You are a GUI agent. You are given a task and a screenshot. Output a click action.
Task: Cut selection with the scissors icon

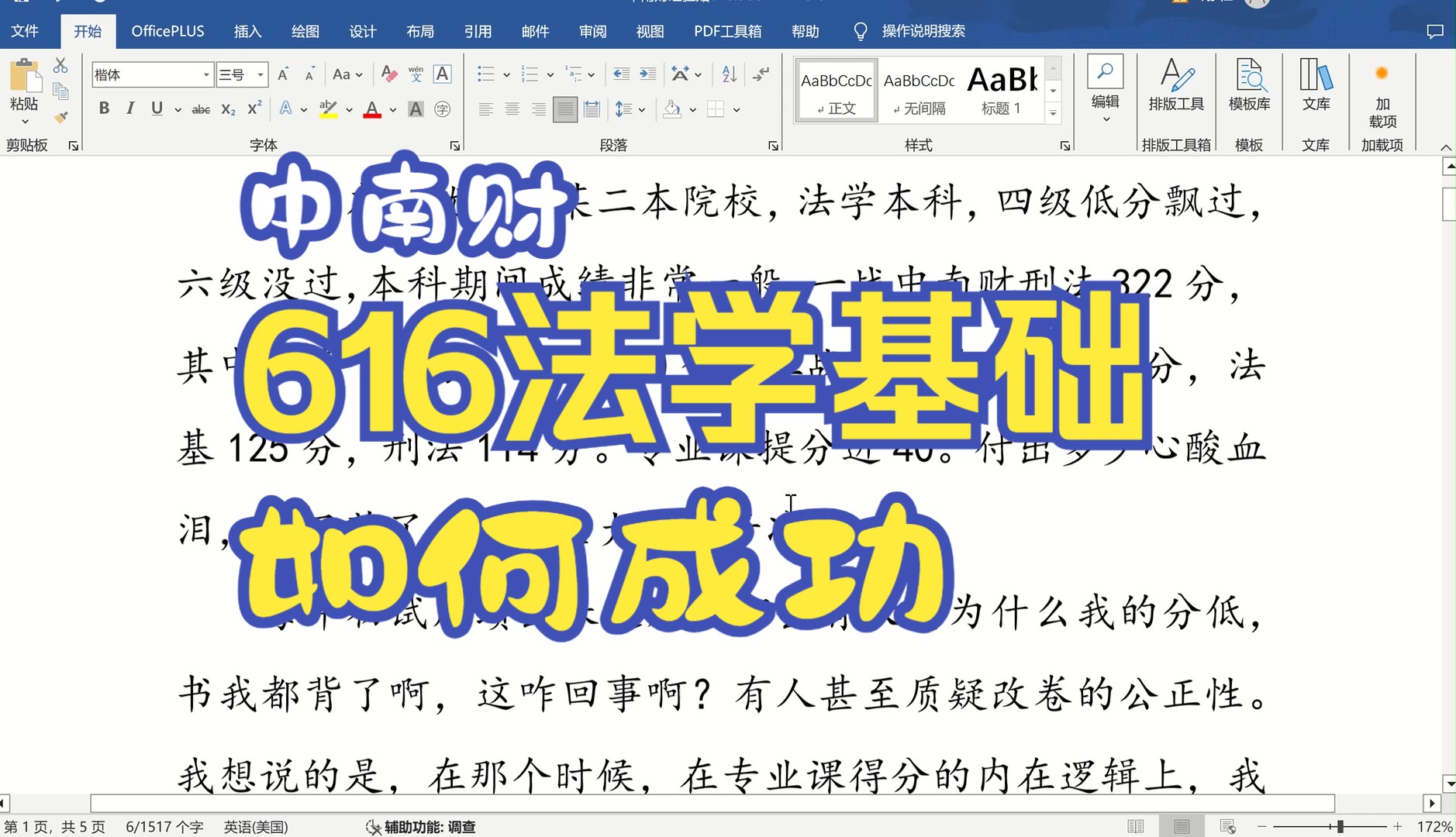click(60, 65)
